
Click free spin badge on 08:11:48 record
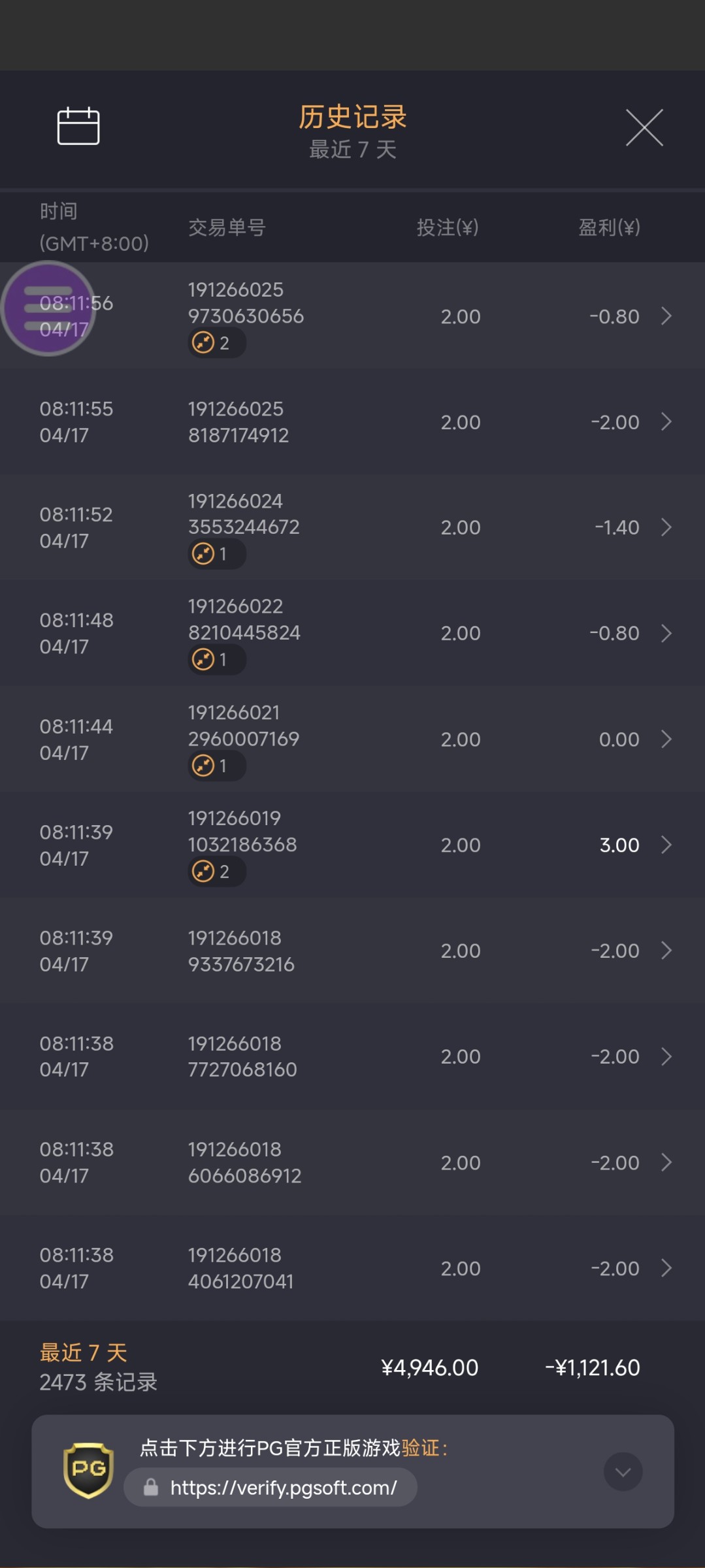(x=216, y=660)
